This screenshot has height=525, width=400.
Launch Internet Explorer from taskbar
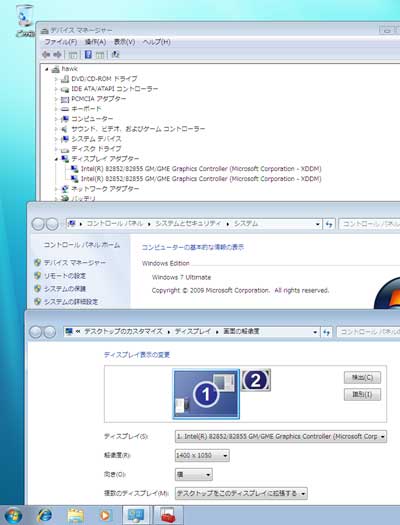pyautogui.click(x=45, y=516)
